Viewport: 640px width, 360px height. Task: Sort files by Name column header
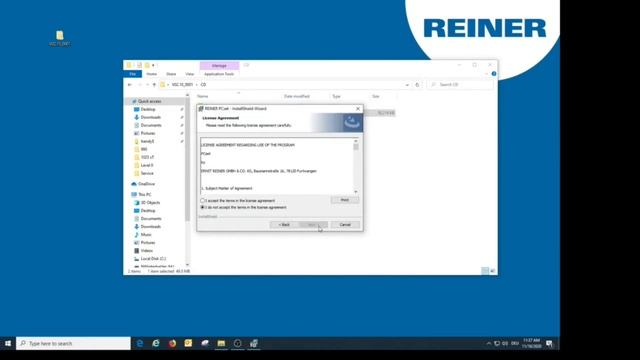203,96
